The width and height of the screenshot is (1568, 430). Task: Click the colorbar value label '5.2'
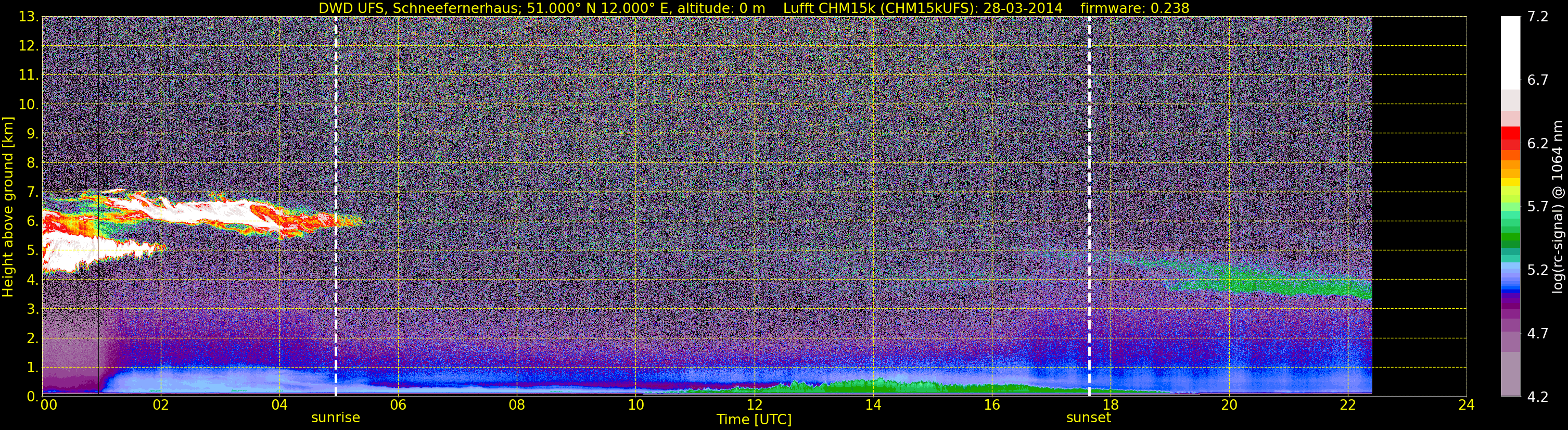(1538, 270)
